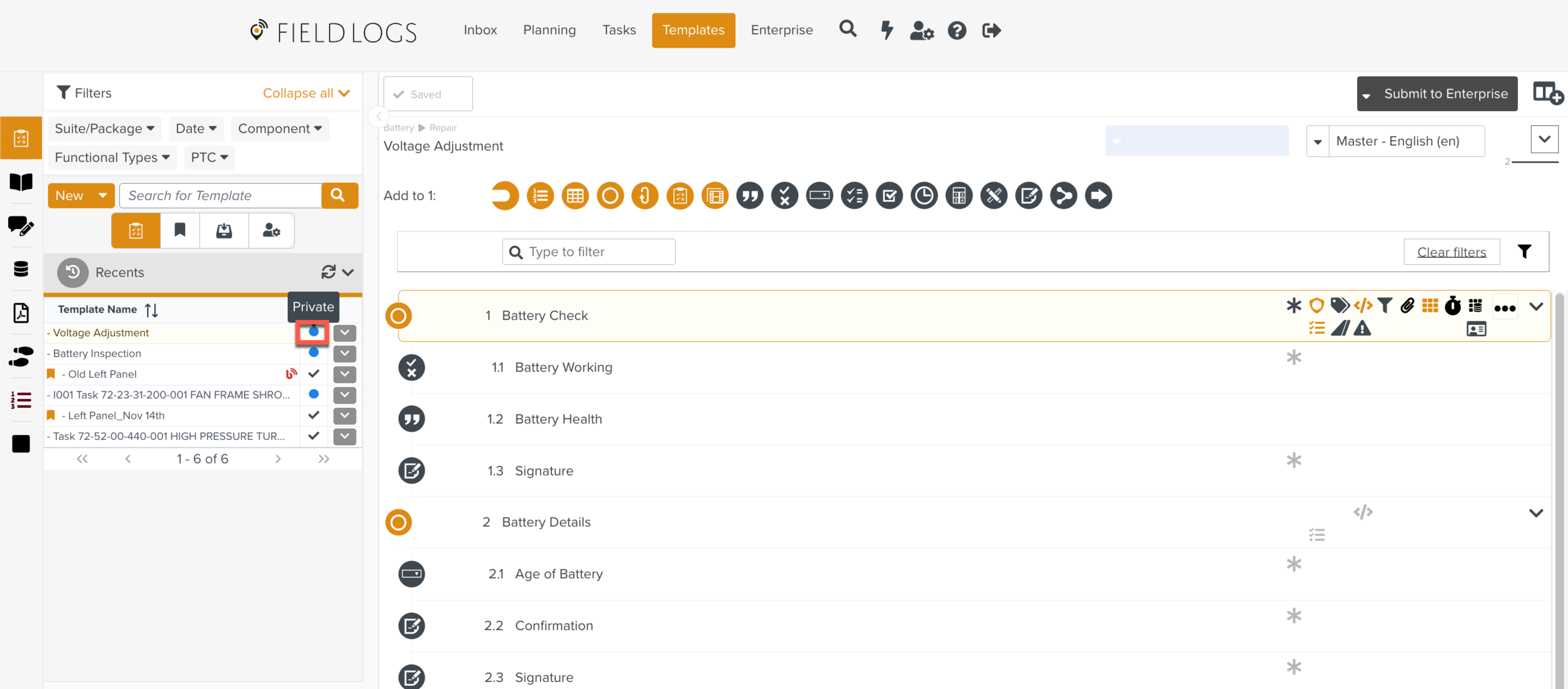Image resolution: width=1568 pixels, height=689 pixels.
Task: Click the paperclip attachment icon for Battery Check
Action: tap(1407, 306)
